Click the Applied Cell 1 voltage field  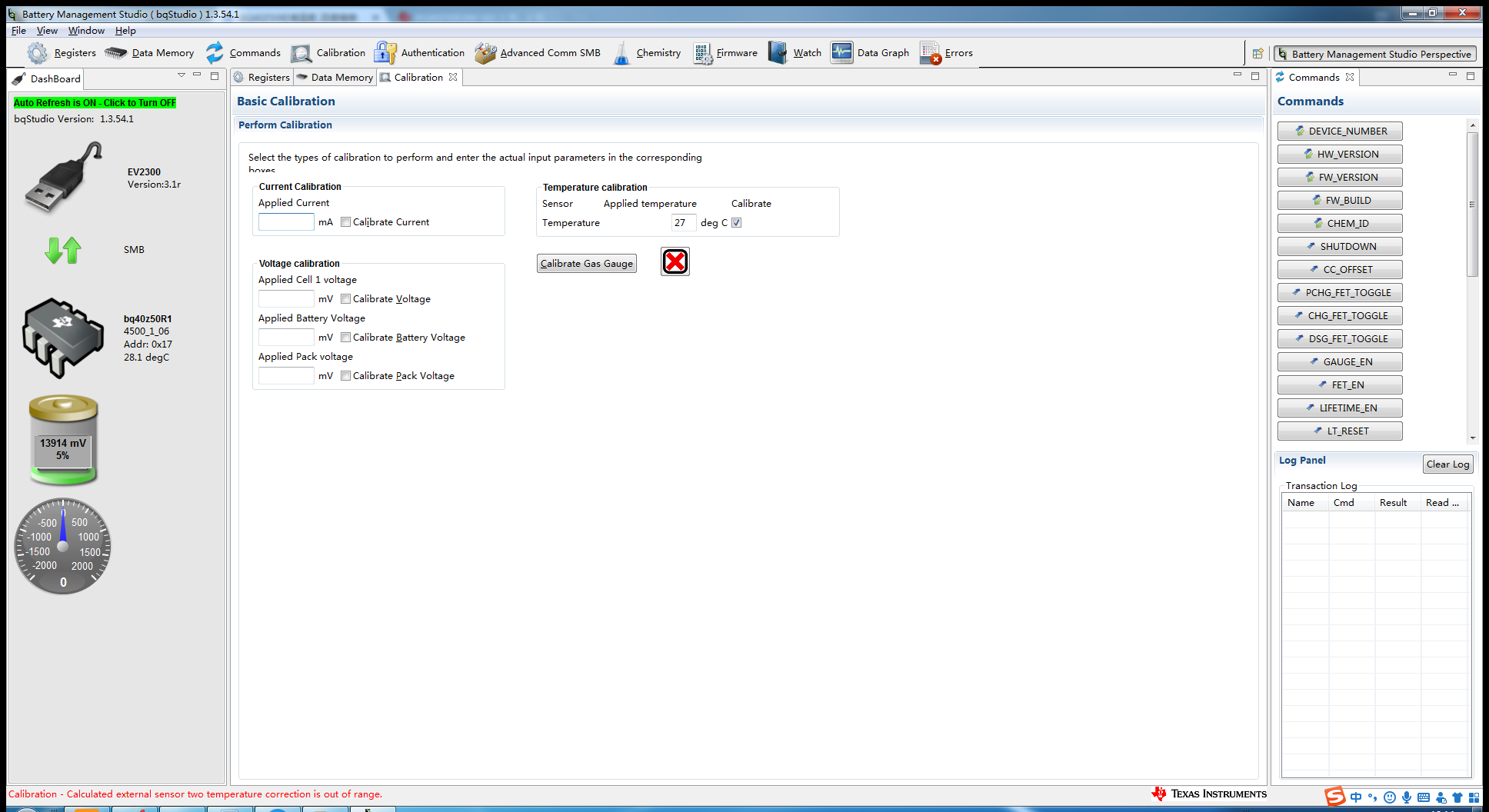(x=286, y=299)
